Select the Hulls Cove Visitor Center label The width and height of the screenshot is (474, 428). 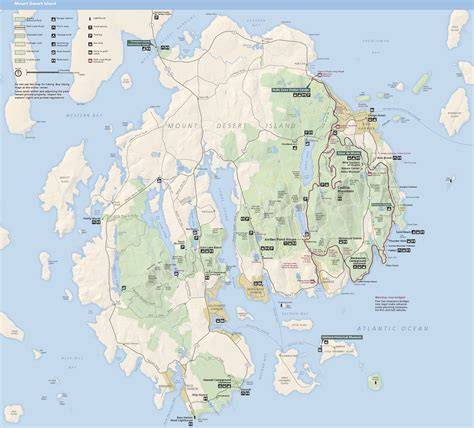tap(291, 90)
